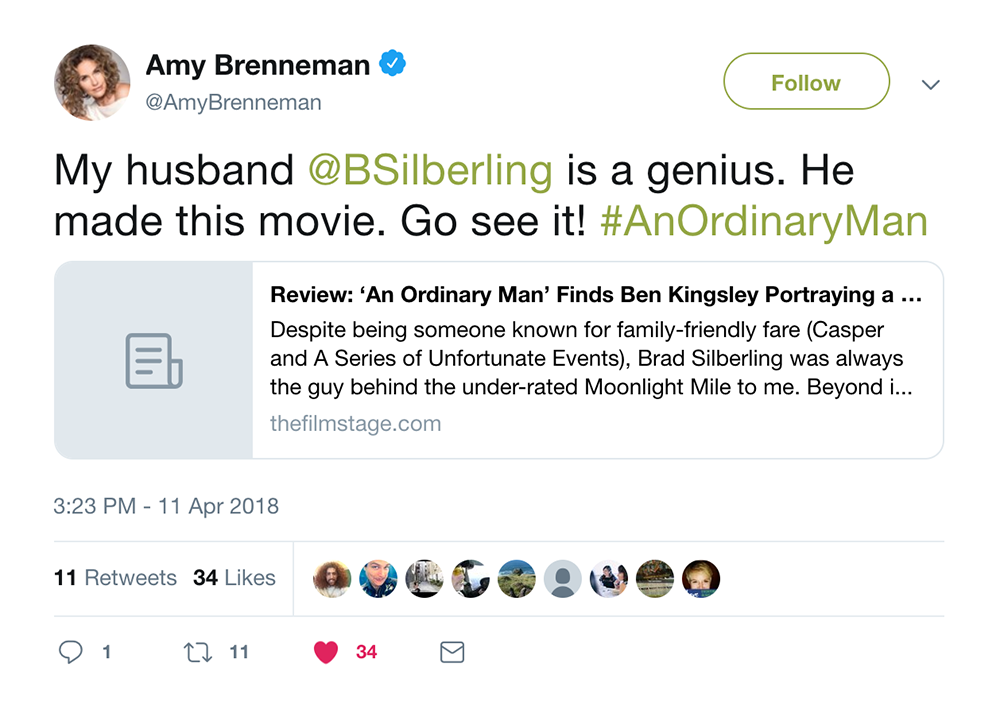
Task: Click the blue verified badge
Action: point(393,66)
